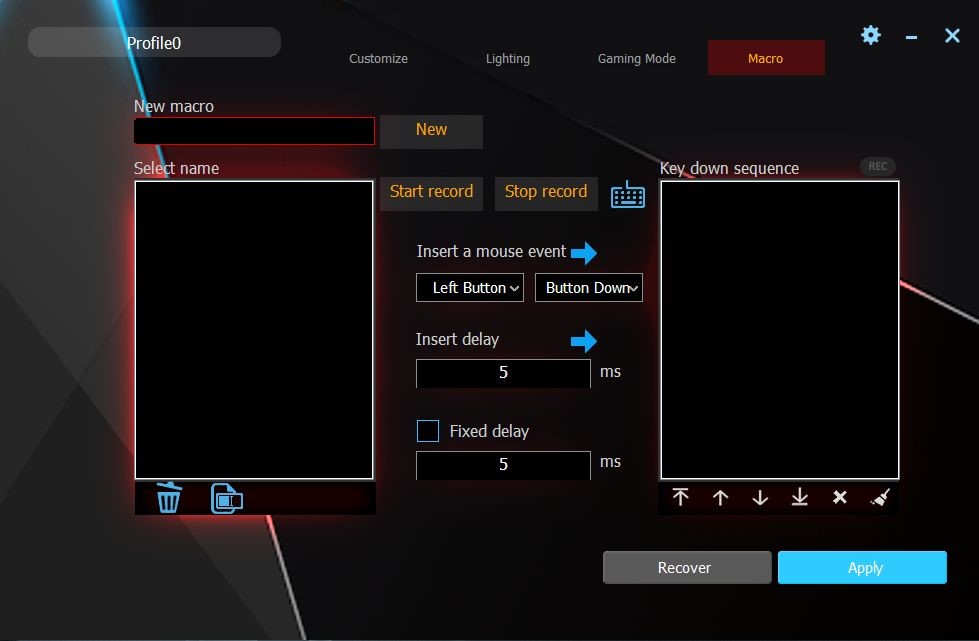This screenshot has height=641, width=979.
Task: Click the blue keyboard icon
Action: click(627, 195)
